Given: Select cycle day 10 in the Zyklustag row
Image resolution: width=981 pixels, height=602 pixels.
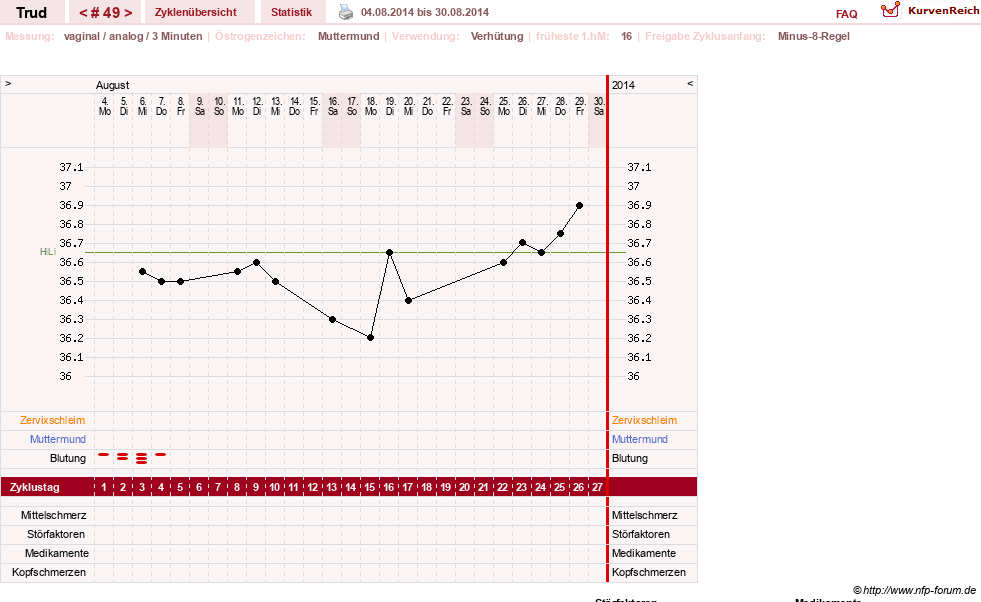Looking at the screenshot, I should click(x=275, y=487).
